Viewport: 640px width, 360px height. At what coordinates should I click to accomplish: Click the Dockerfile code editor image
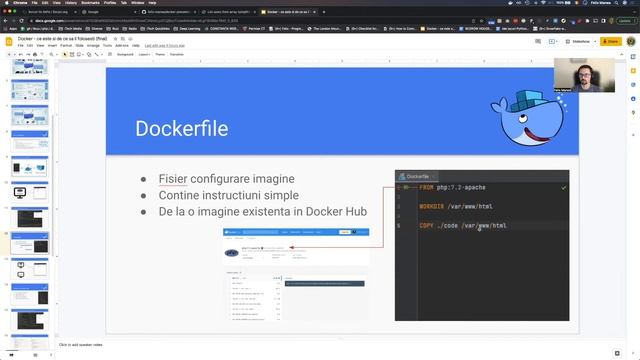click(482, 245)
